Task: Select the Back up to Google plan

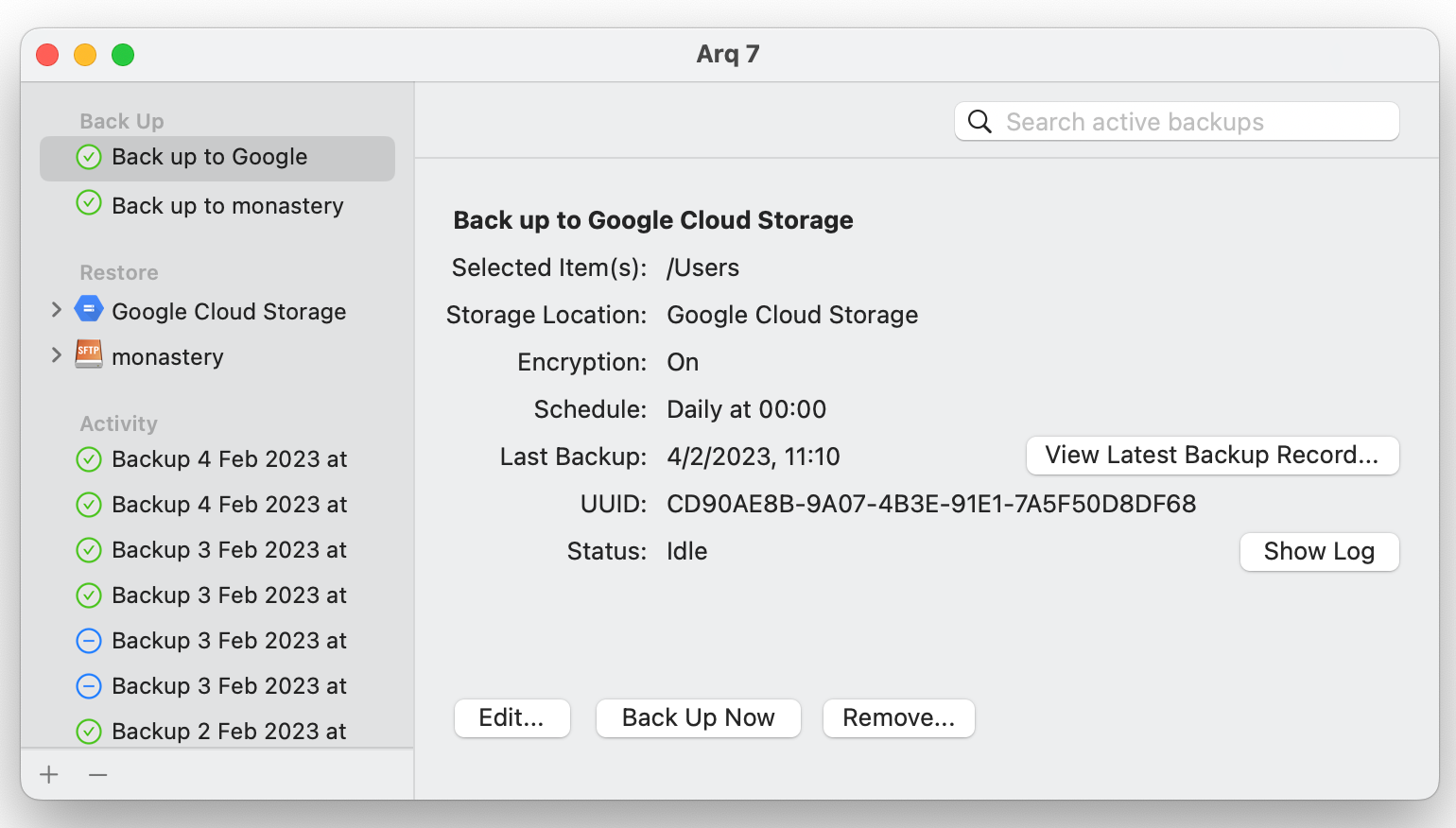Action: (x=210, y=158)
